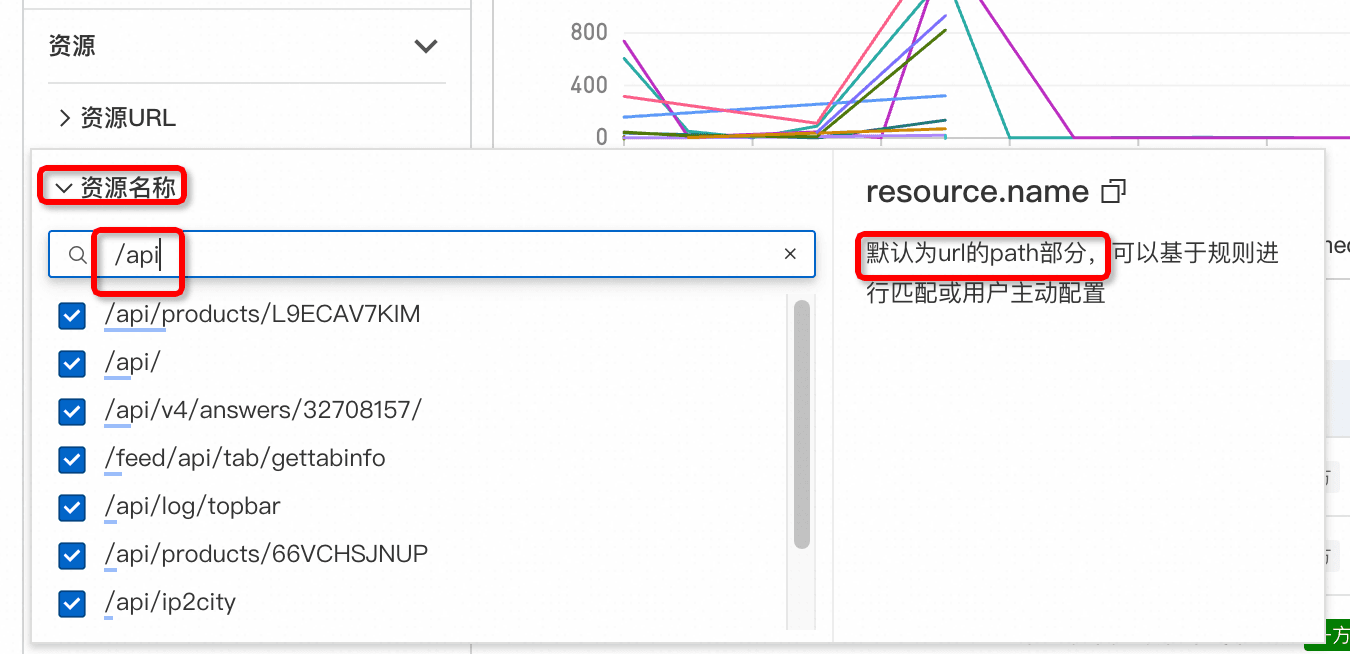Click the blue line in the chart
1350x654 pixels.
[x=780, y=106]
